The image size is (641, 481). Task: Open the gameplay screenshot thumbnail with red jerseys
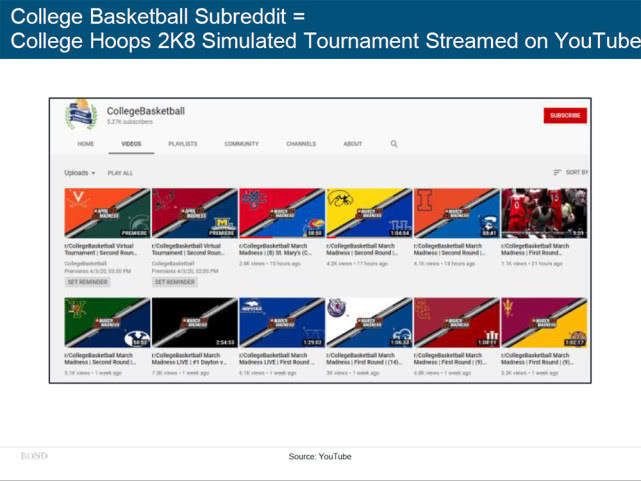click(544, 213)
